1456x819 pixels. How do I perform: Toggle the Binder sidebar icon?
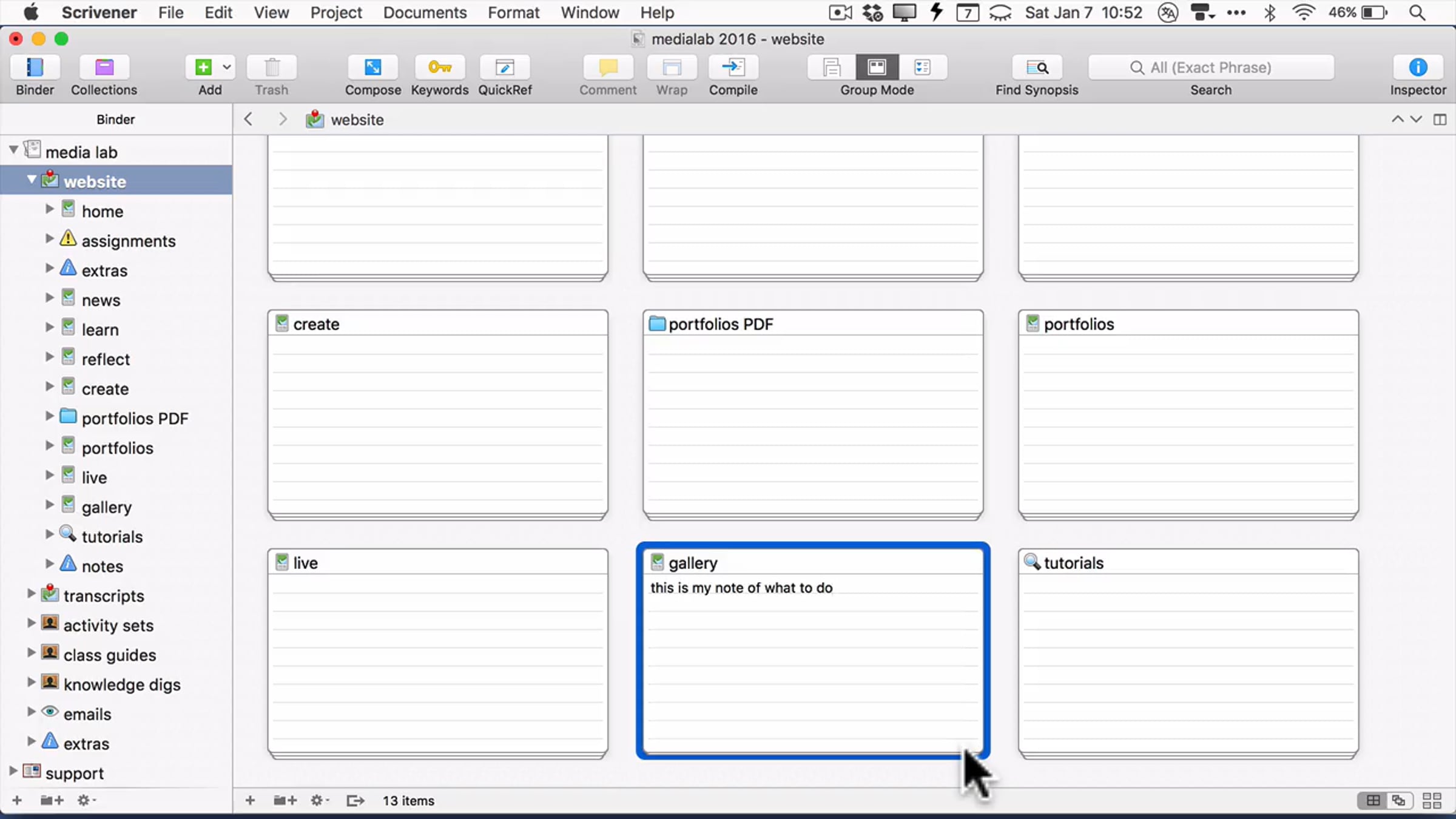pyautogui.click(x=35, y=67)
